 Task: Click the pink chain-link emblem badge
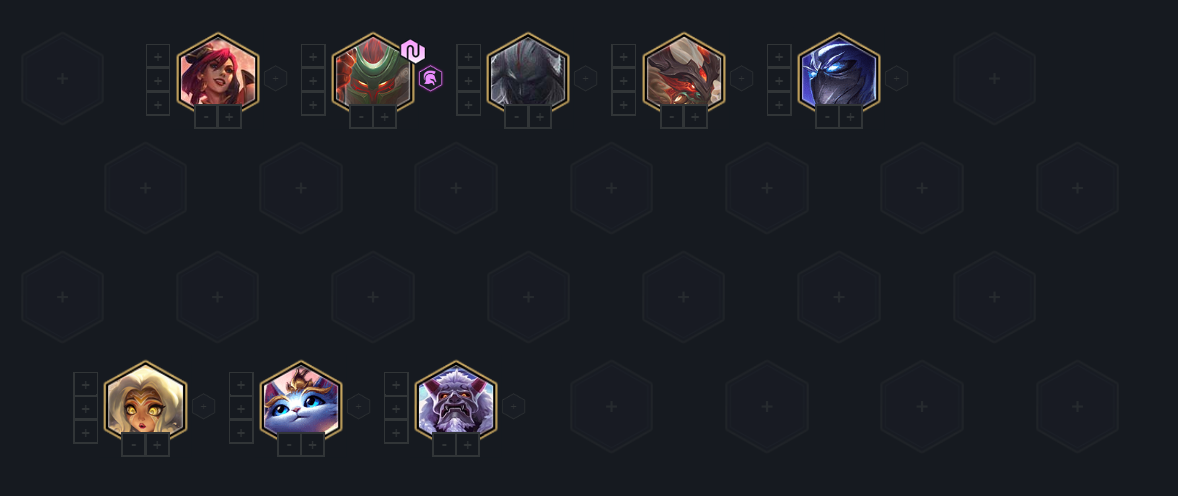click(x=413, y=51)
